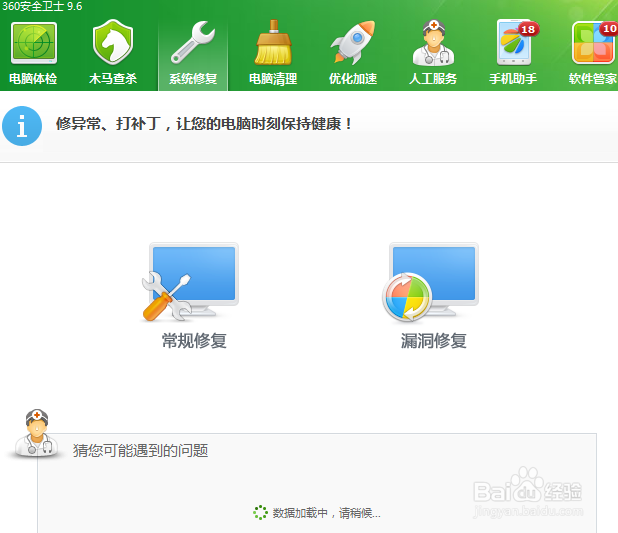The image size is (618, 533).
Task: Switch to the 木马查杀 tab label
Action: coord(113,78)
